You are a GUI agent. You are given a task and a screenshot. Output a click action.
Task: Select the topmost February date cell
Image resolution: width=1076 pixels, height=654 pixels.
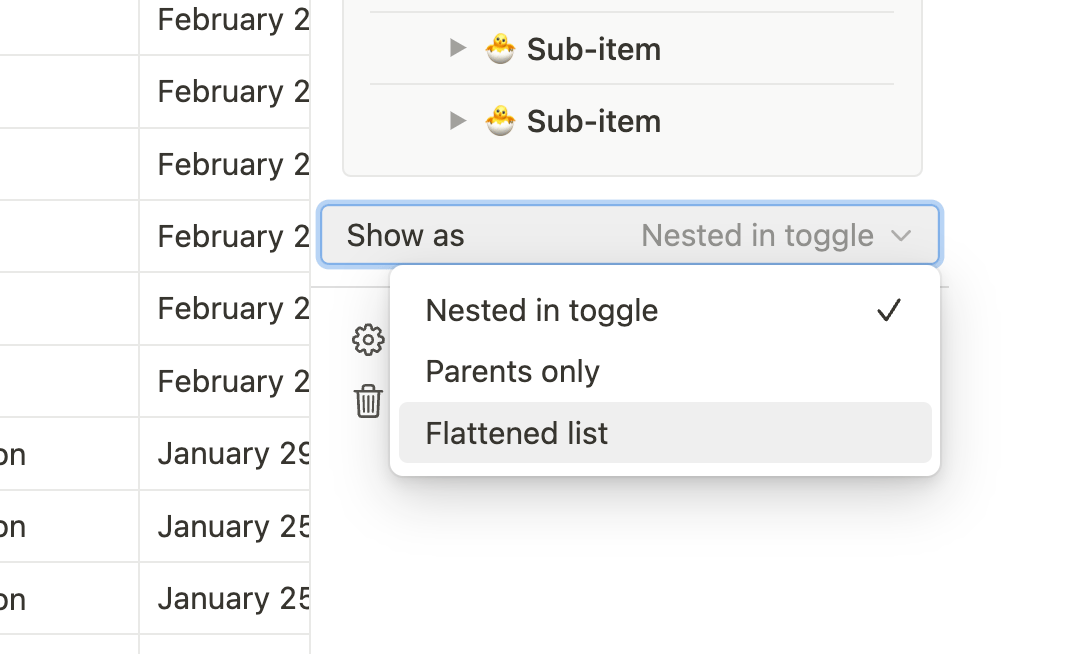pyautogui.click(x=224, y=21)
